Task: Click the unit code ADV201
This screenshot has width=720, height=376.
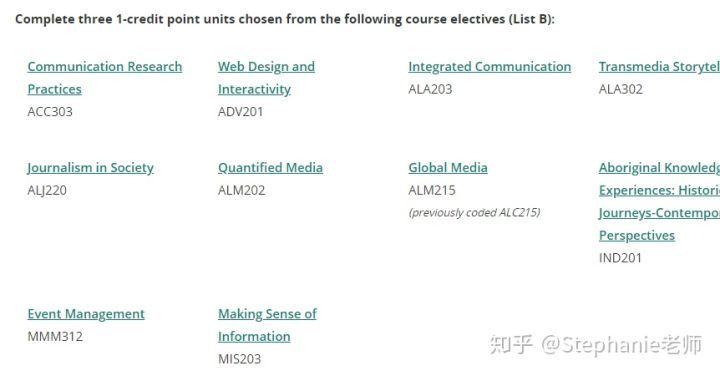Action: [241, 112]
